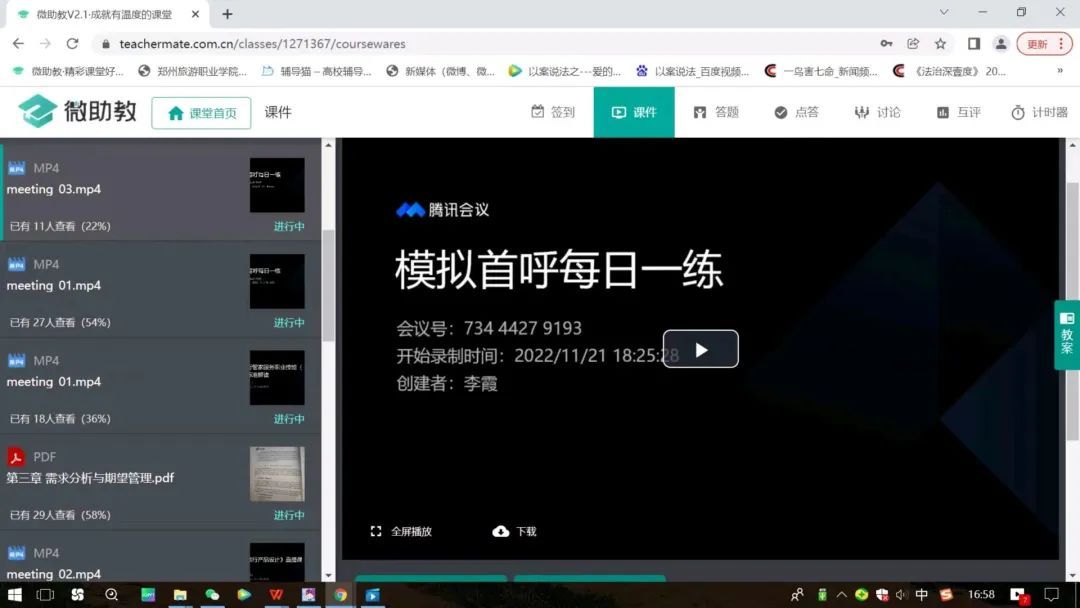Click the PDF file thumbnail
The height and width of the screenshot is (608, 1080).
click(x=277, y=474)
